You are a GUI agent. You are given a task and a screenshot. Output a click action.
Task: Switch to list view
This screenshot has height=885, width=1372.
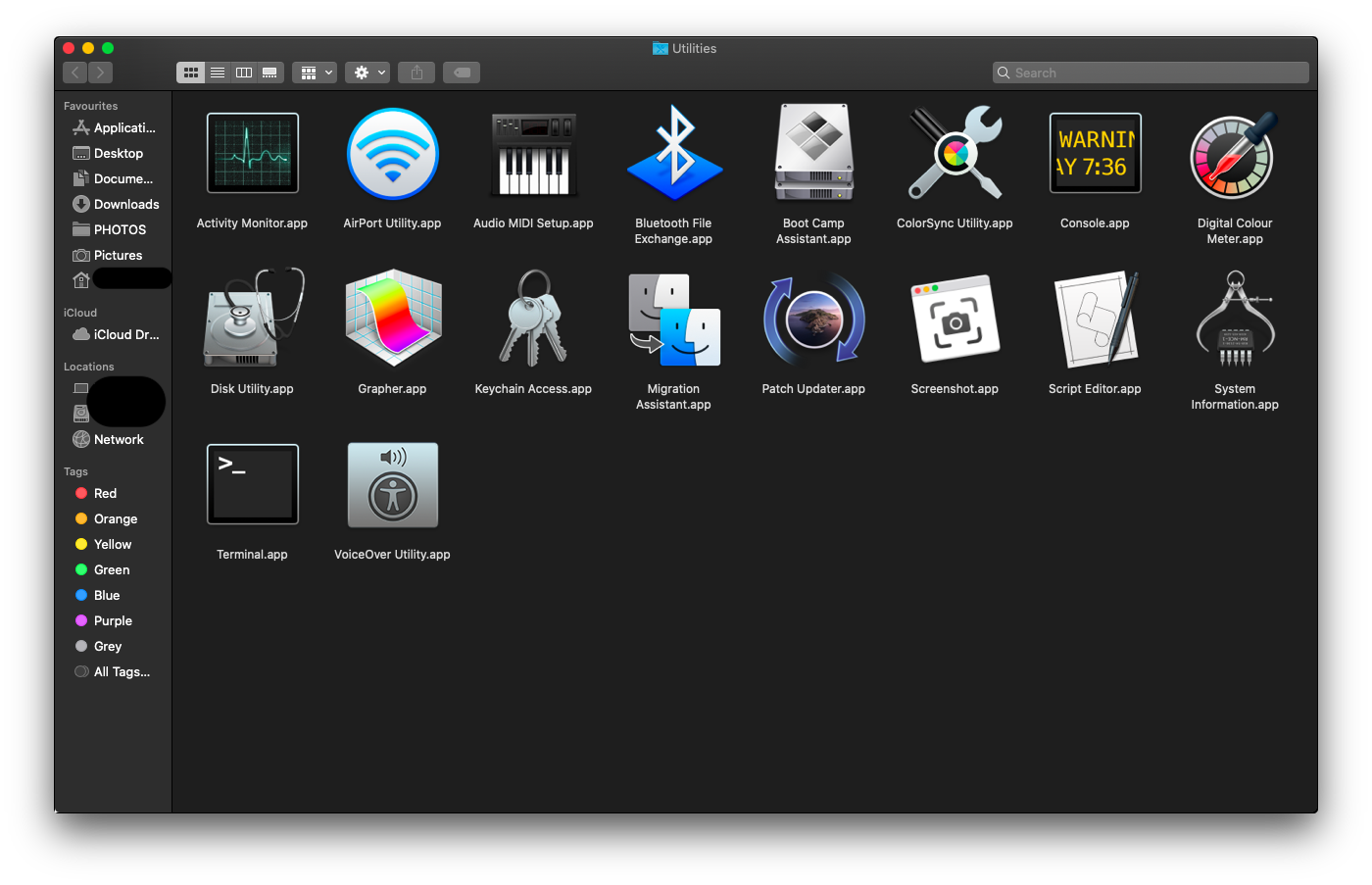point(218,73)
